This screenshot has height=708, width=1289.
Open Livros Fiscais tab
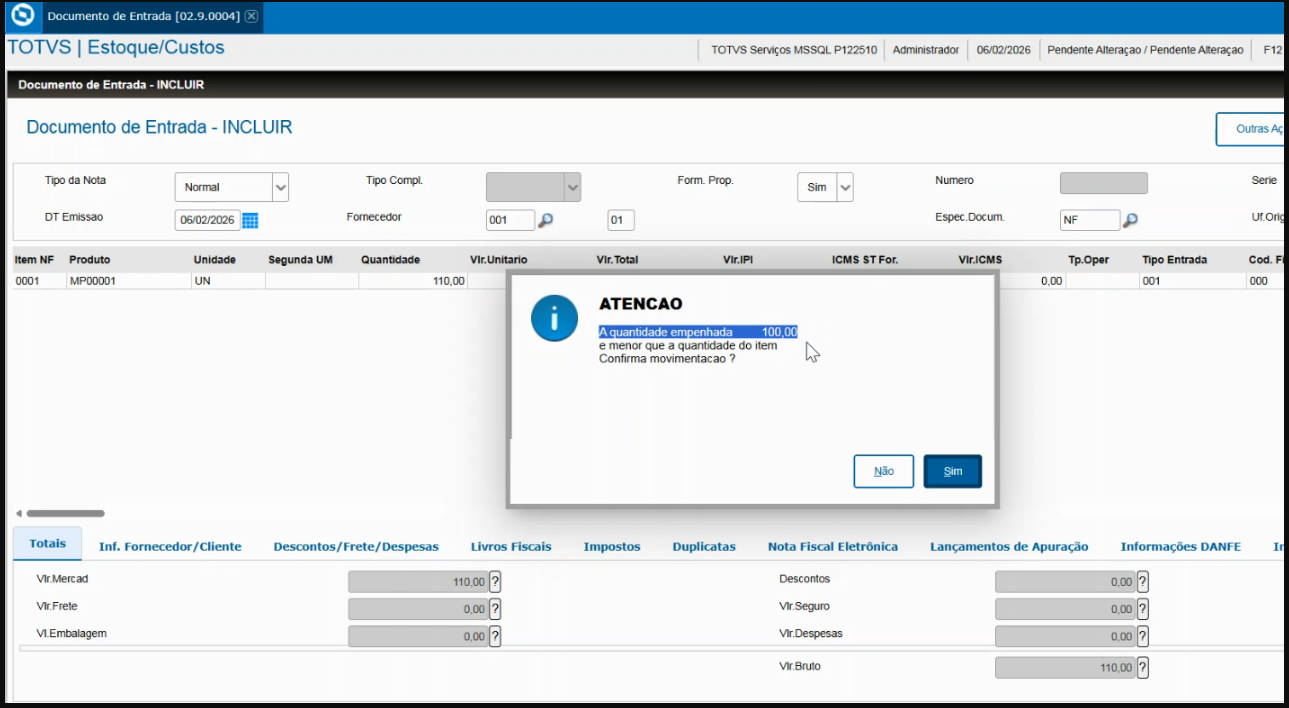[x=511, y=546]
